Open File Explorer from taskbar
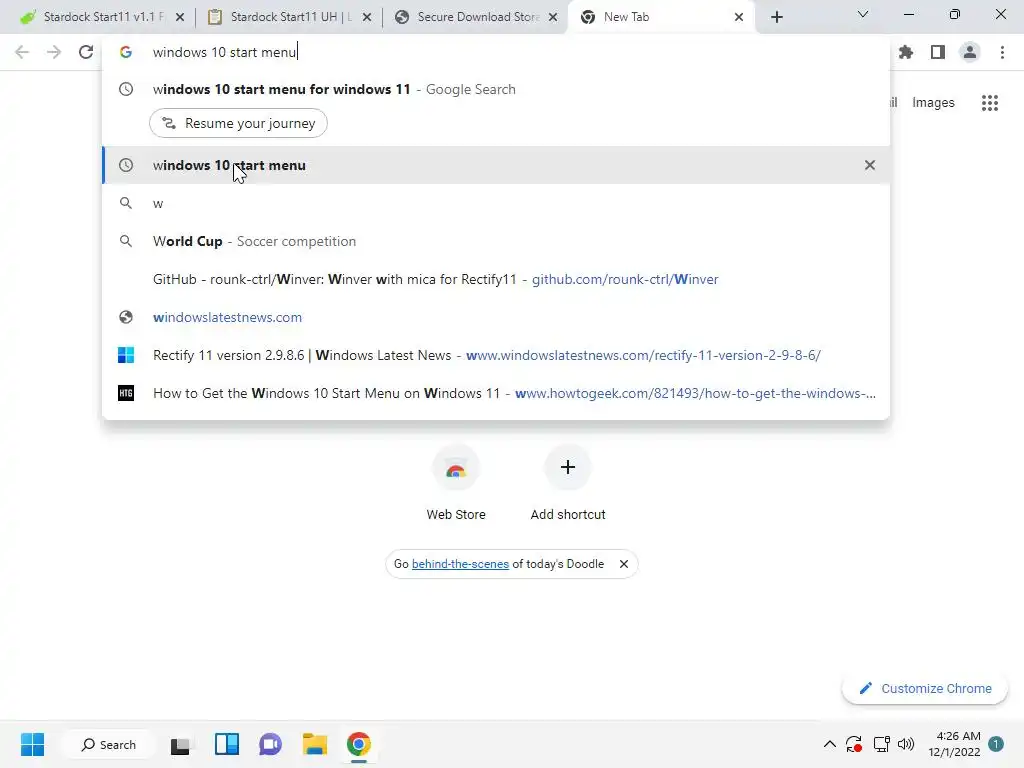1024x768 pixels. click(315, 744)
